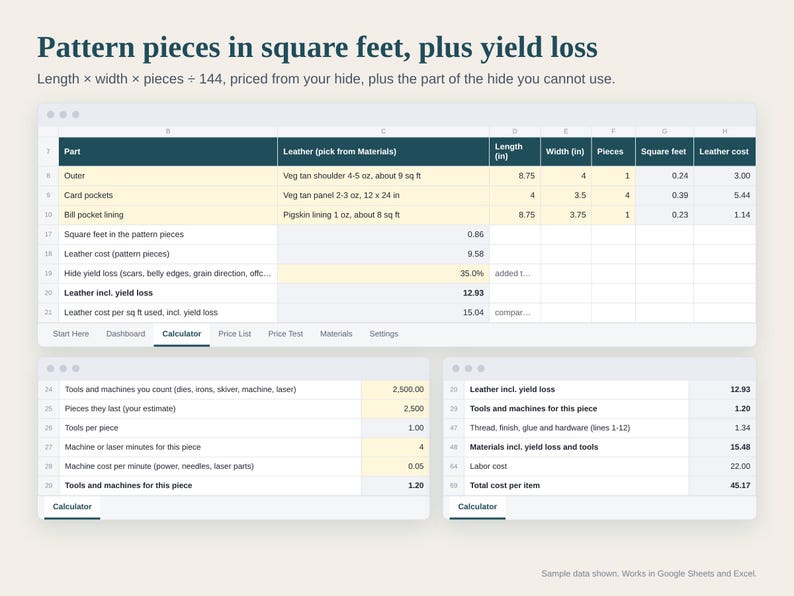
Task: Click the cost per sq ft 15.04
Action: (383, 312)
